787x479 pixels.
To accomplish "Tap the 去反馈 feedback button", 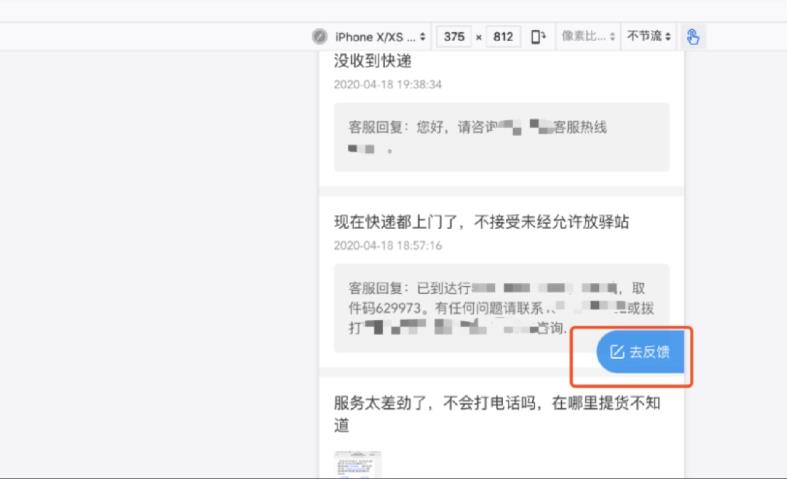I will pos(640,351).
